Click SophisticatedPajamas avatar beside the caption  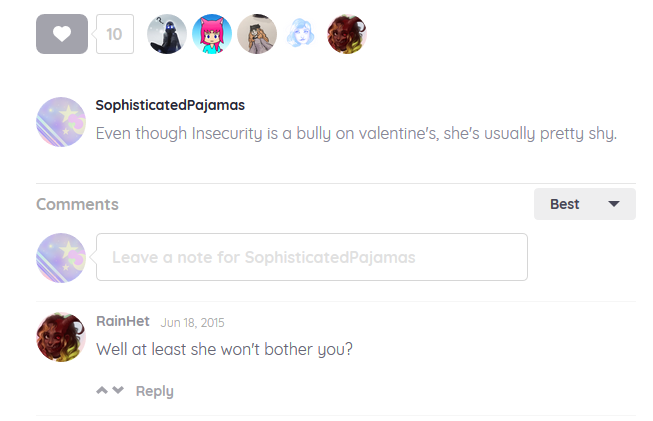61,122
